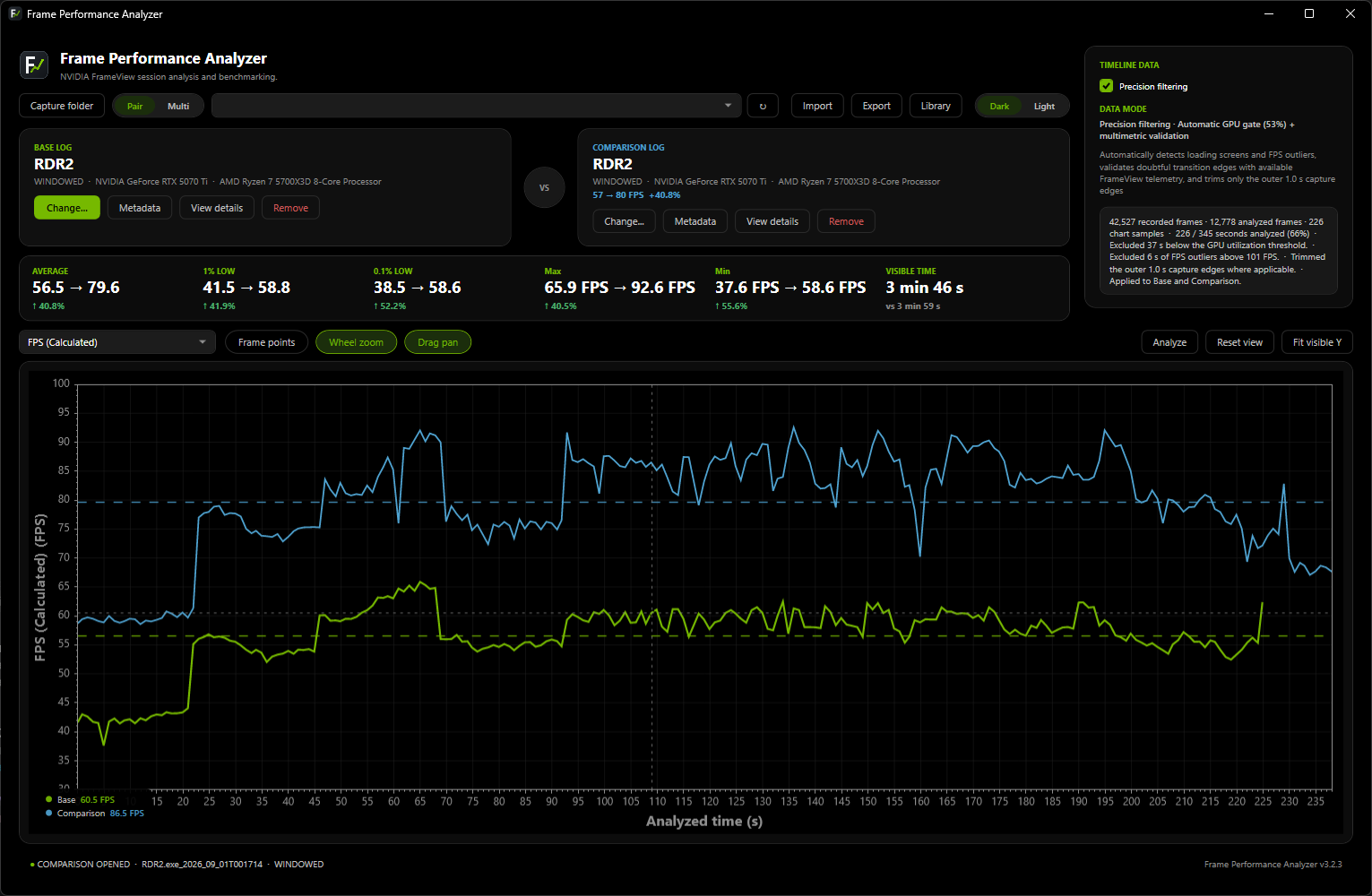Click the BASE LOG RDR2 title
Image resolution: width=1372 pixels, height=896 pixels.
tap(54, 164)
